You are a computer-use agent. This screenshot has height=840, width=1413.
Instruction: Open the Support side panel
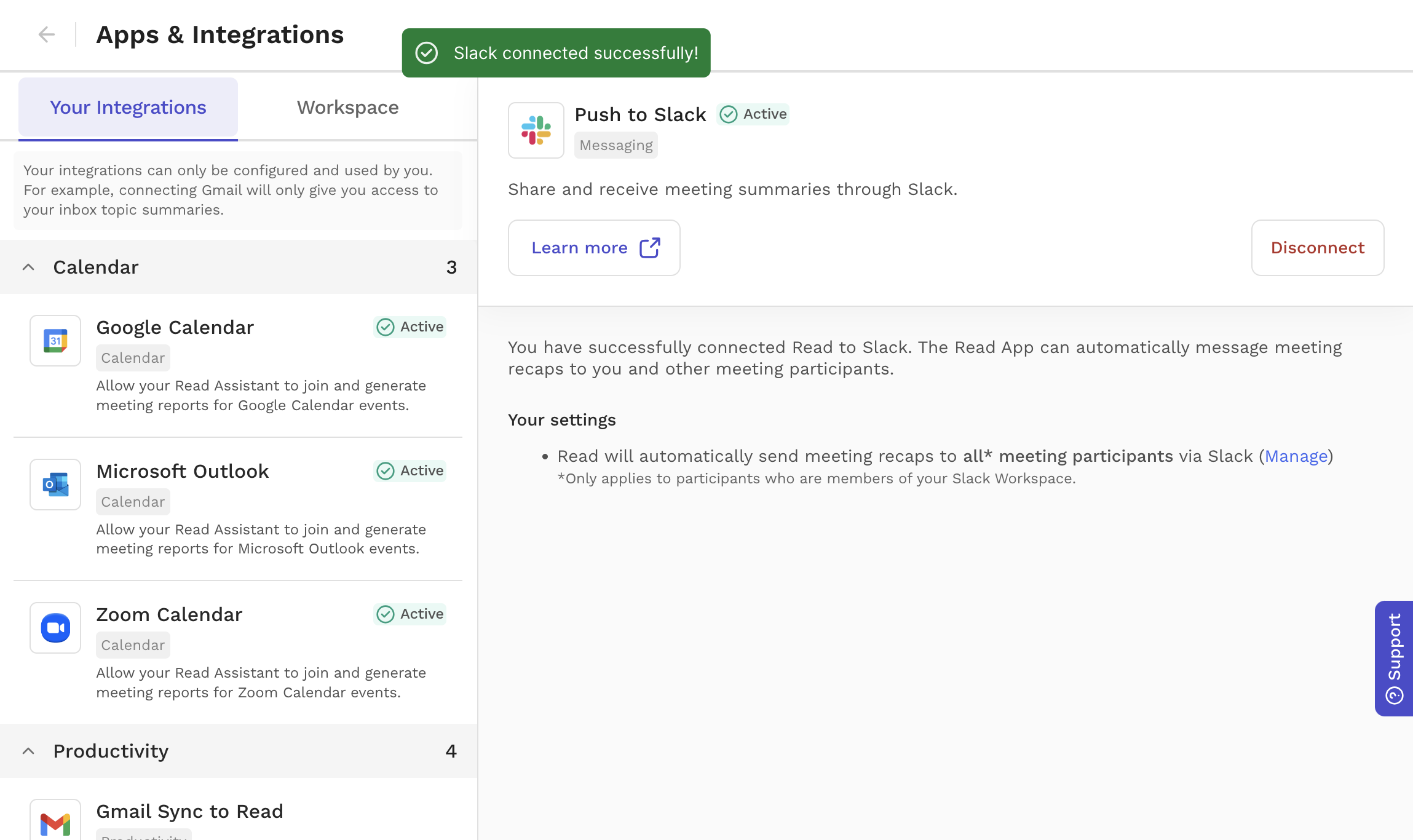[1394, 658]
